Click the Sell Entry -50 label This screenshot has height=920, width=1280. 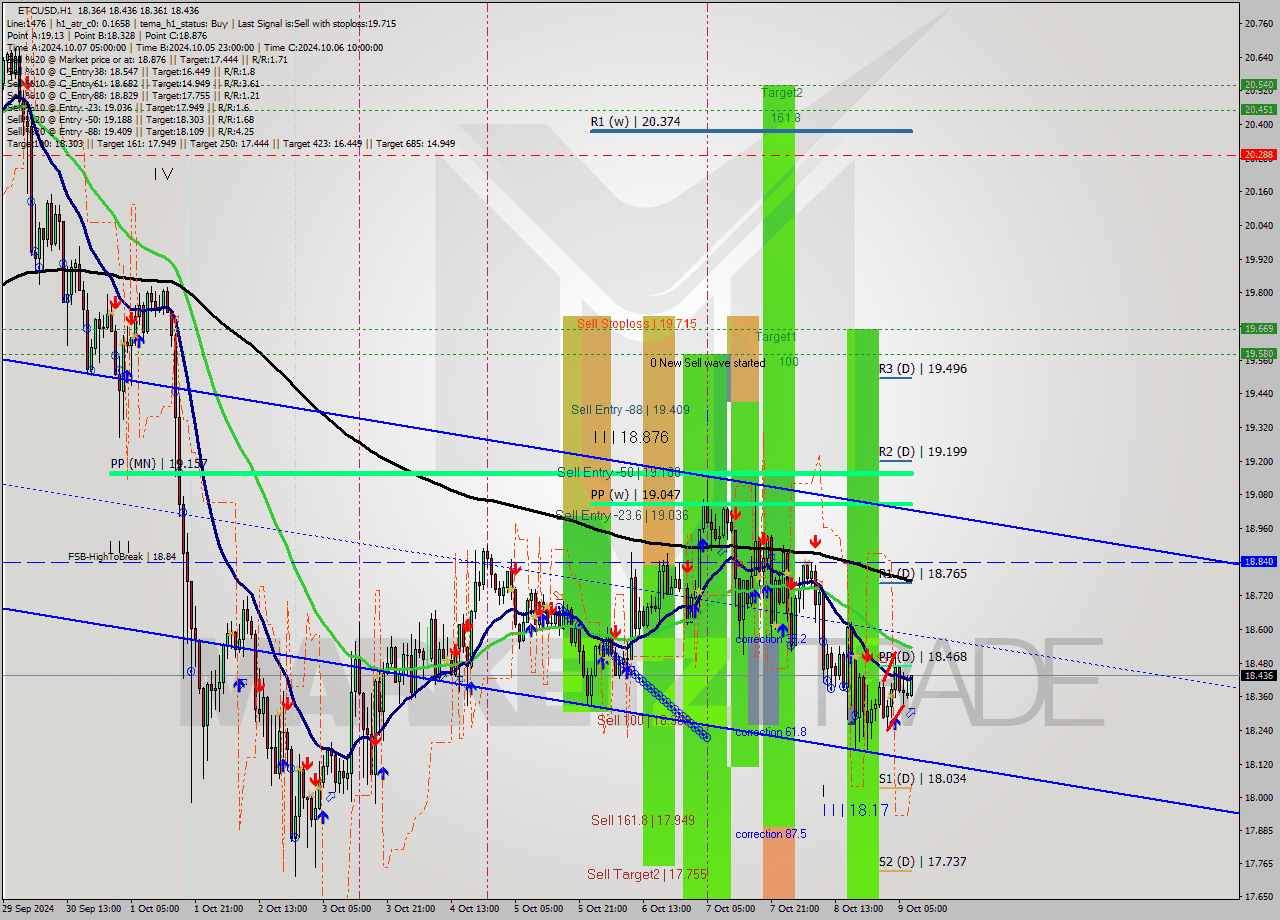(617, 472)
